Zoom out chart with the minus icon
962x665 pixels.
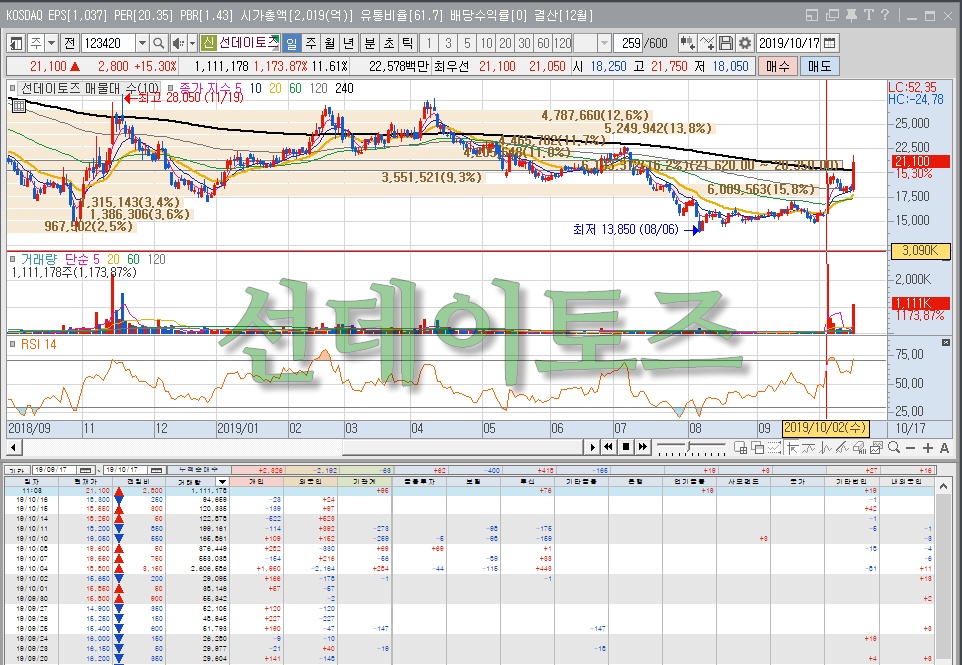coord(910,448)
